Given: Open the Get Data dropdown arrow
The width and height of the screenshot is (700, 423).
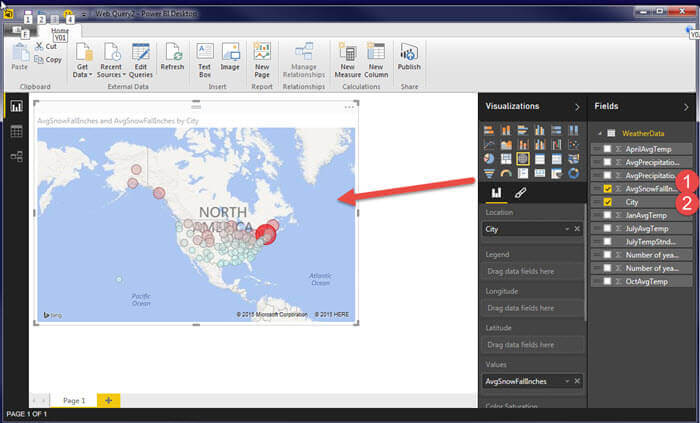Looking at the screenshot, I should pos(91,75).
